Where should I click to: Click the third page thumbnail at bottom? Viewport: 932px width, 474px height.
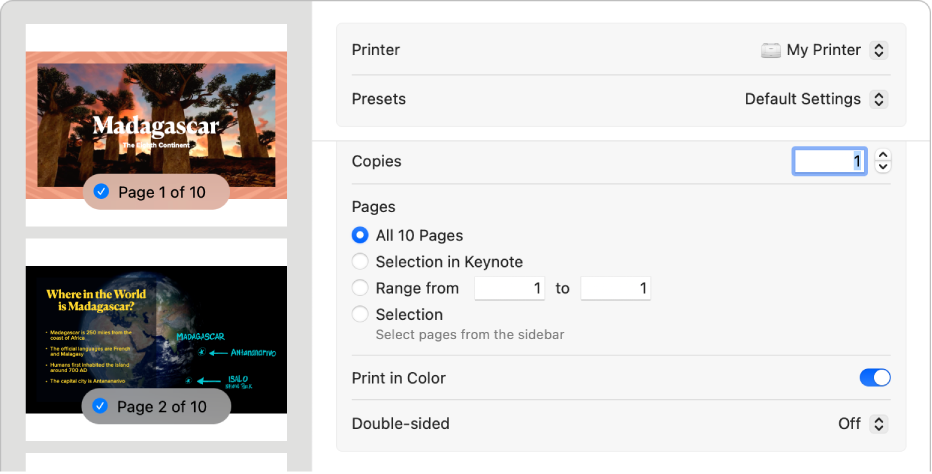tap(156, 463)
